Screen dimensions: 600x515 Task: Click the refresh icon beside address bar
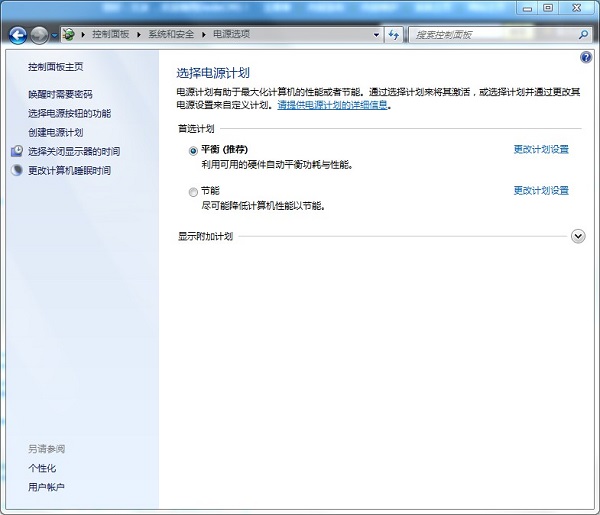[x=394, y=35]
